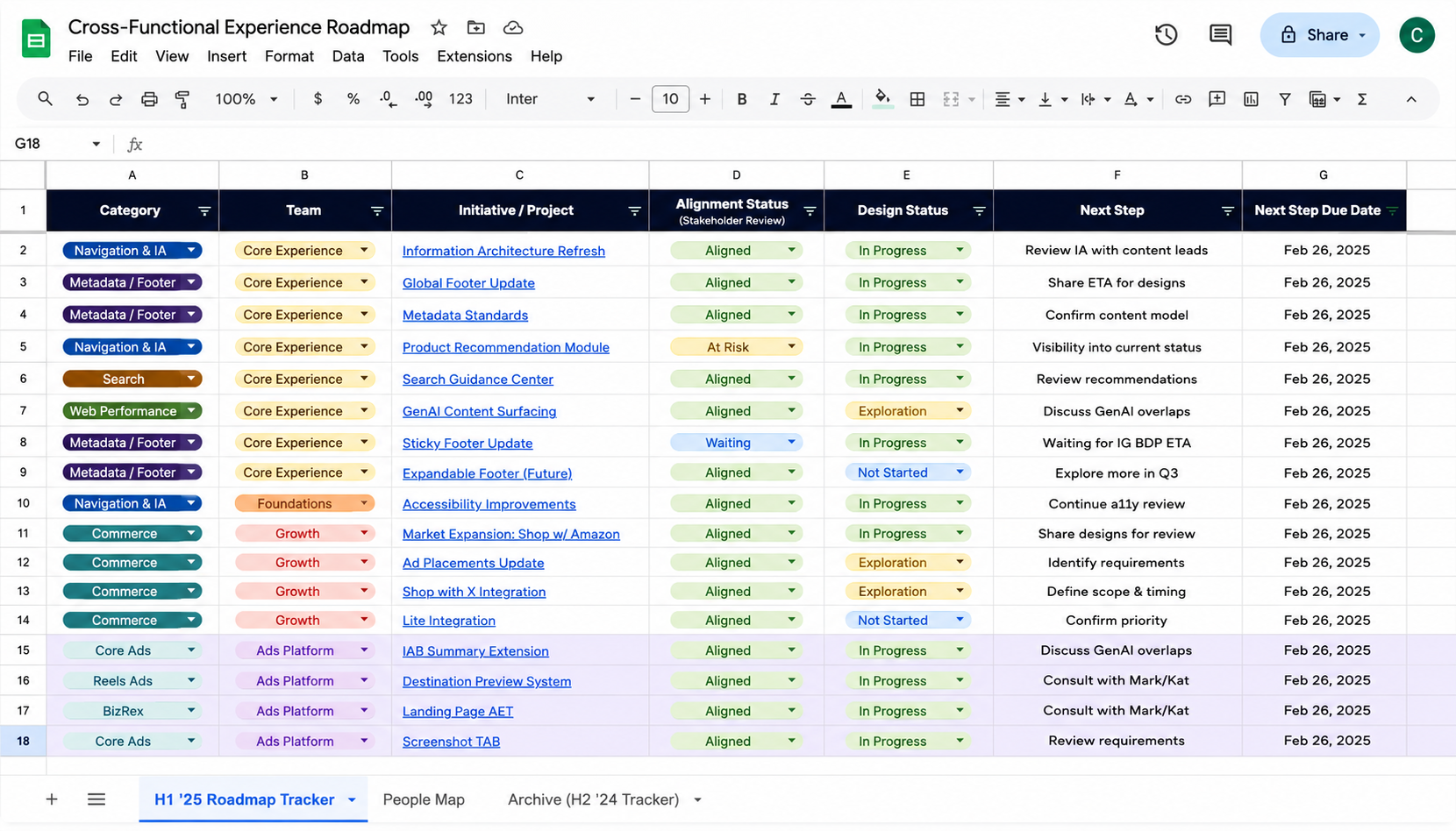Toggle filter on Category column
The image size is (1456, 831).
pos(204,211)
